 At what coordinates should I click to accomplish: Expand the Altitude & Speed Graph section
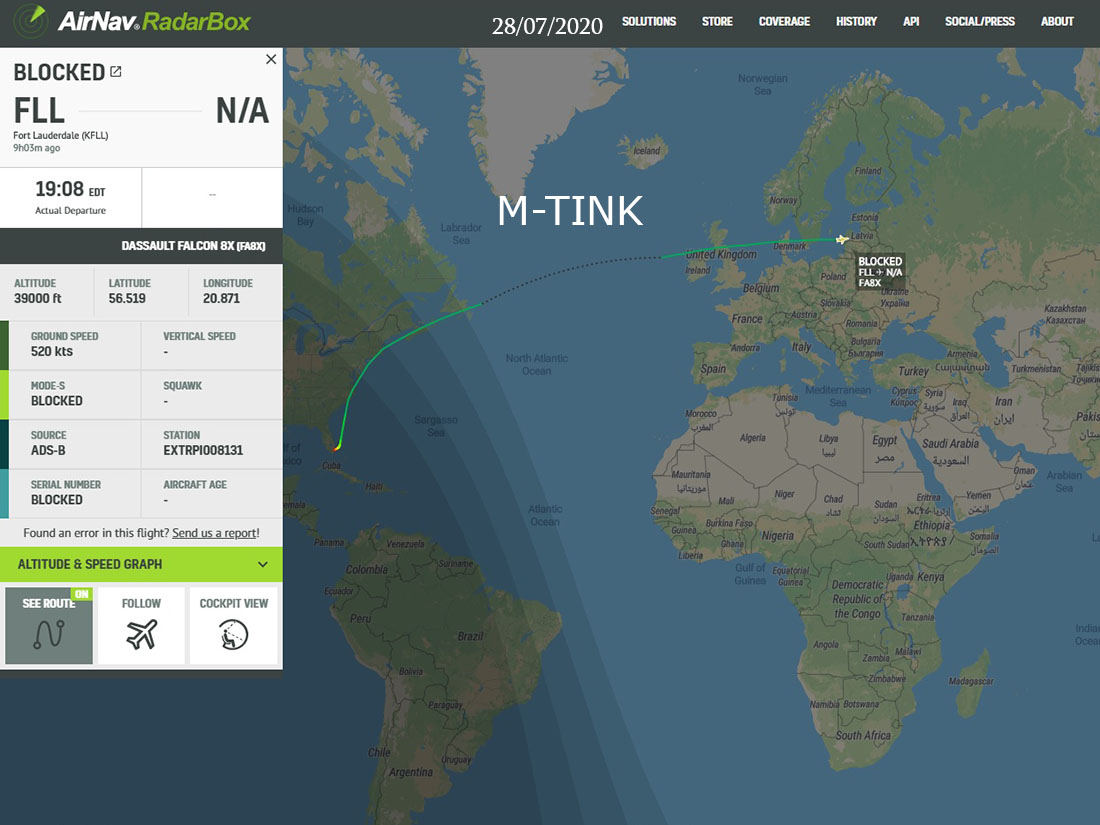click(x=141, y=564)
